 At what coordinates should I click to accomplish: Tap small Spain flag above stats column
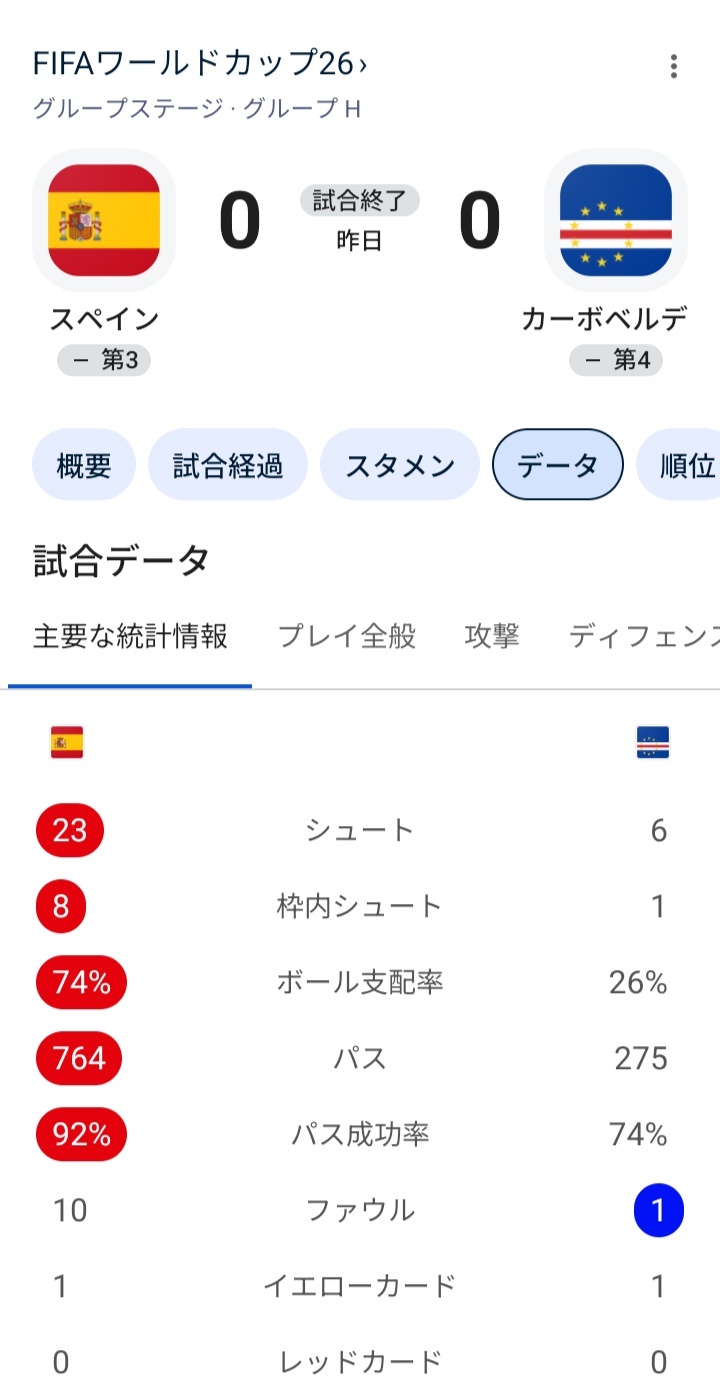pyautogui.click(x=67, y=743)
